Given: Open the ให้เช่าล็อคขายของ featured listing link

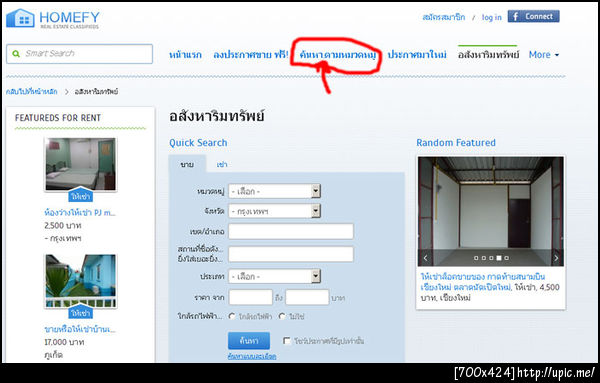Looking at the screenshot, I should click(x=483, y=282).
